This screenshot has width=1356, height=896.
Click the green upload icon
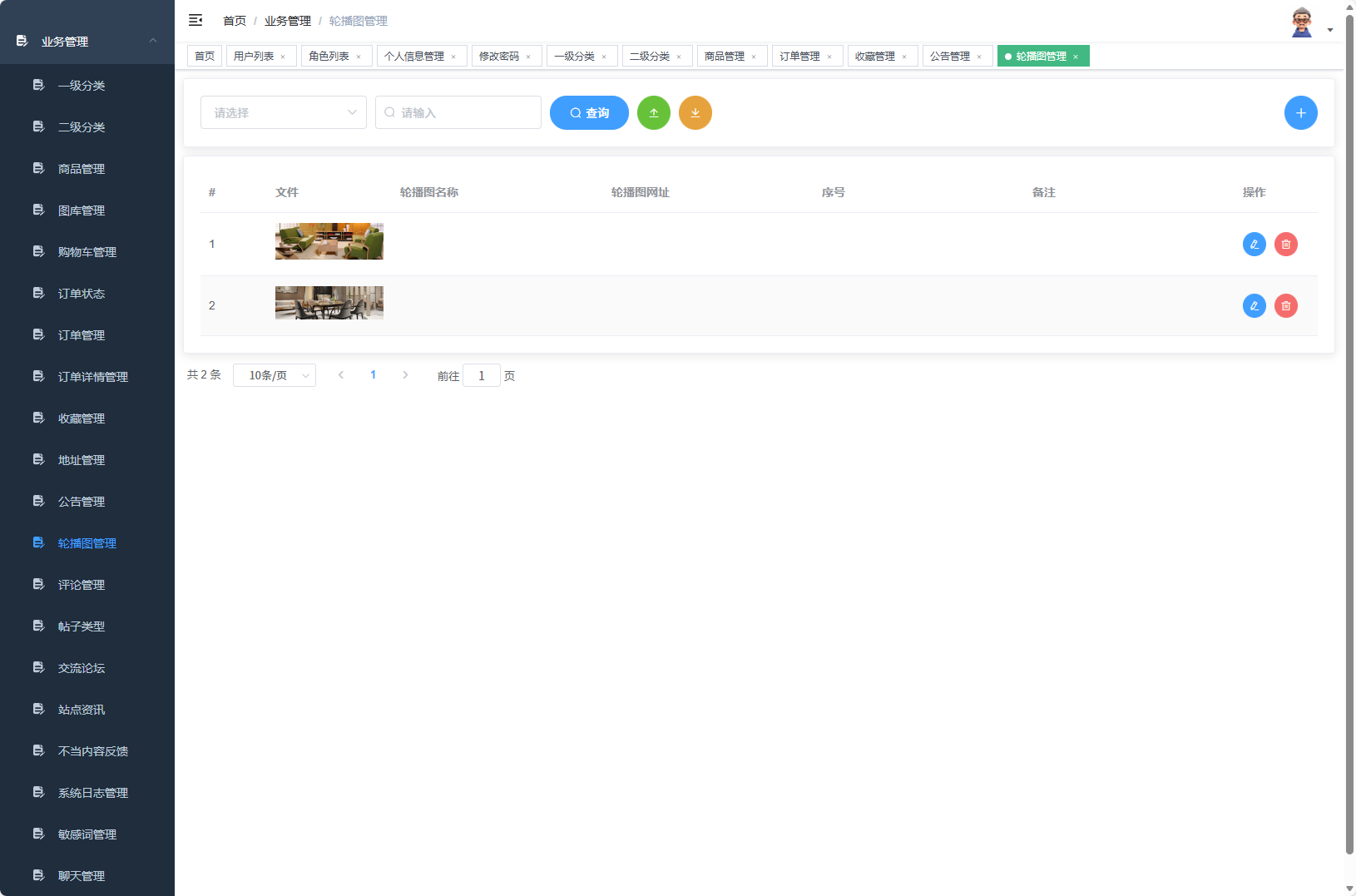point(654,112)
